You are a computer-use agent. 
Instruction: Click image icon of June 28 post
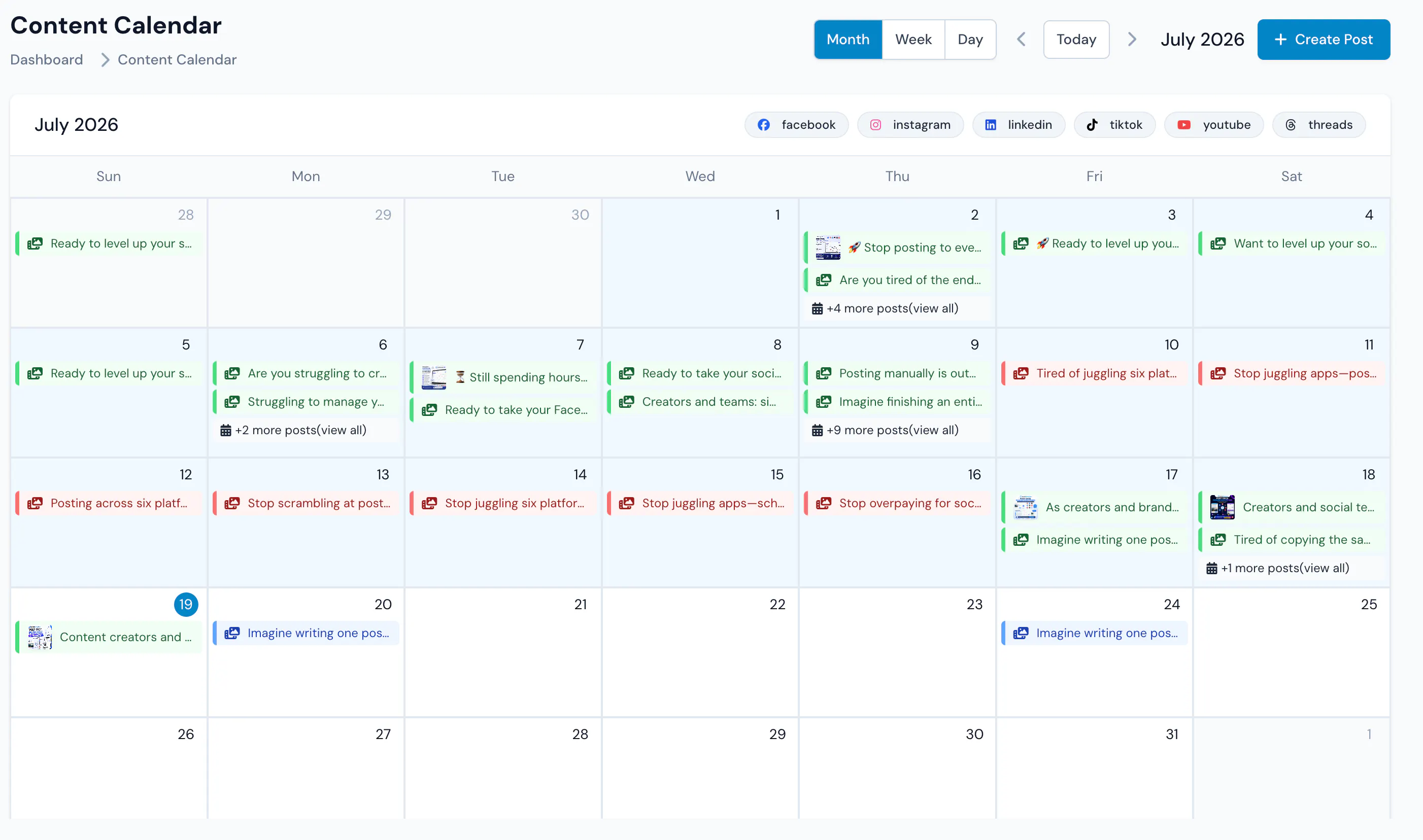[35, 243]
